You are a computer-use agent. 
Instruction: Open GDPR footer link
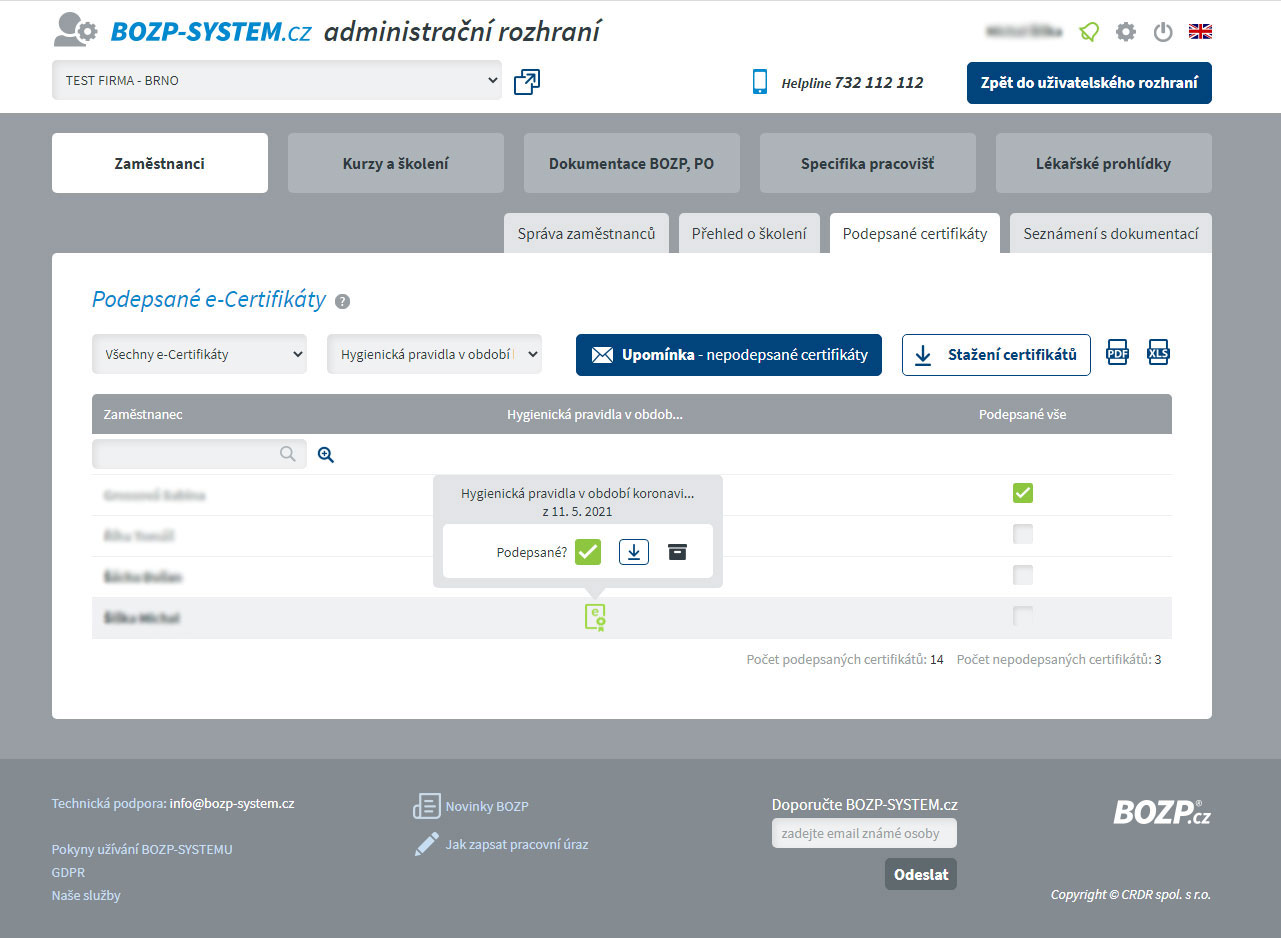pyautogui.click(x=68, y=872)
